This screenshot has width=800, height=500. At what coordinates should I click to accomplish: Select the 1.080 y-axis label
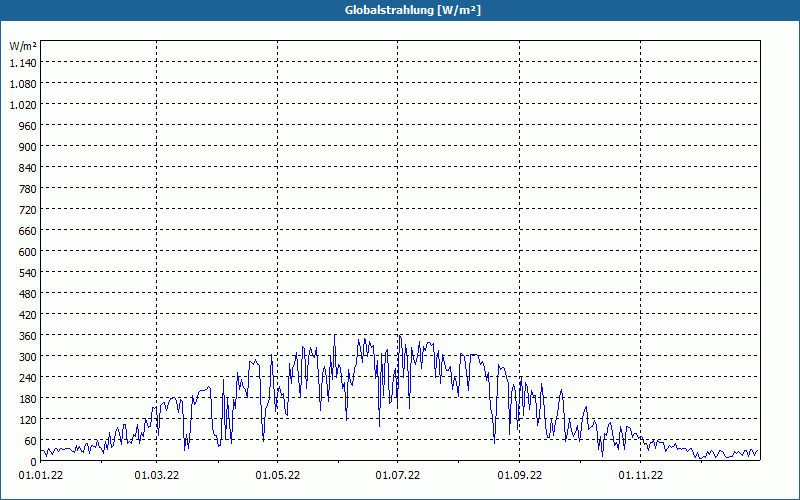coord(23,84)
